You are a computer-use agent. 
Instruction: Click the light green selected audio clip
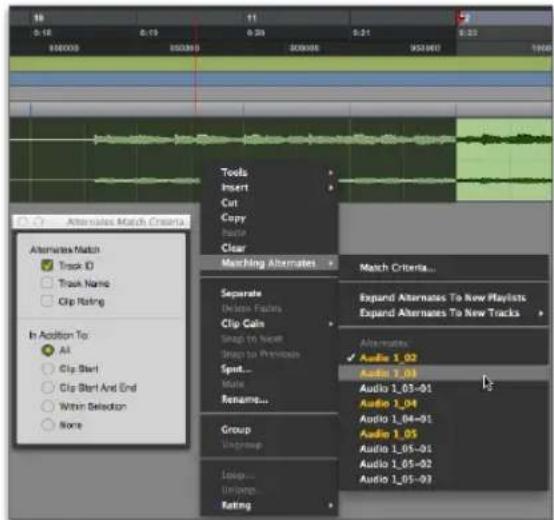[x=505, y=160]
